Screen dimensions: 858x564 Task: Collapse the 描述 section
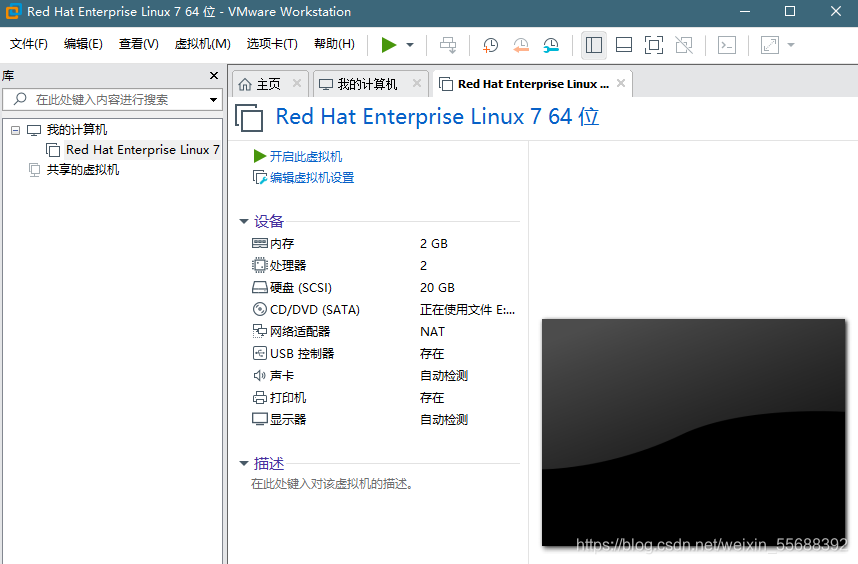pyautogui.click(x=244, y=464)
